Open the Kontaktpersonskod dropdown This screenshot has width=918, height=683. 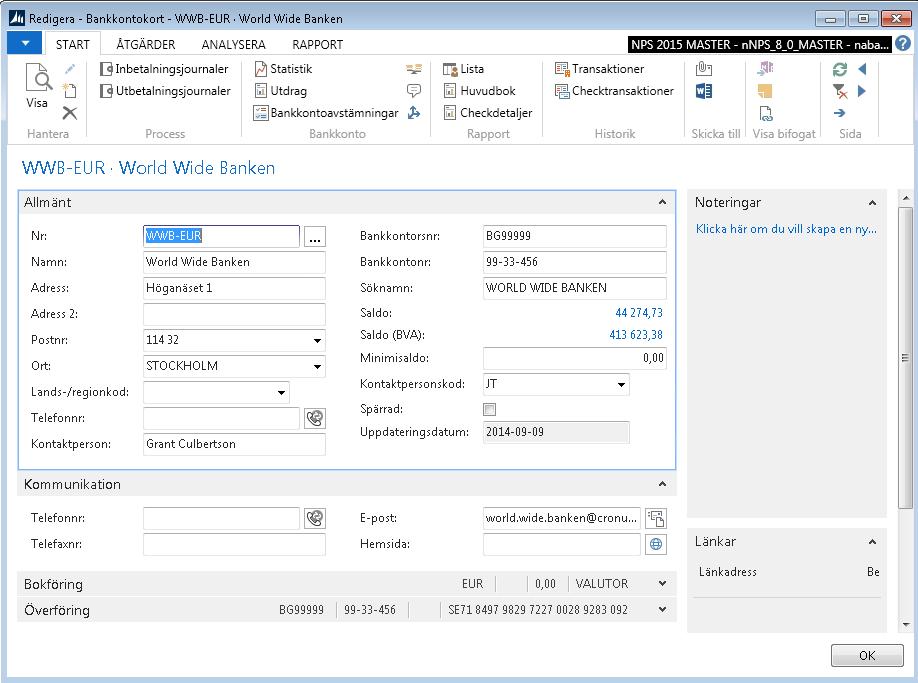point(621,385)
